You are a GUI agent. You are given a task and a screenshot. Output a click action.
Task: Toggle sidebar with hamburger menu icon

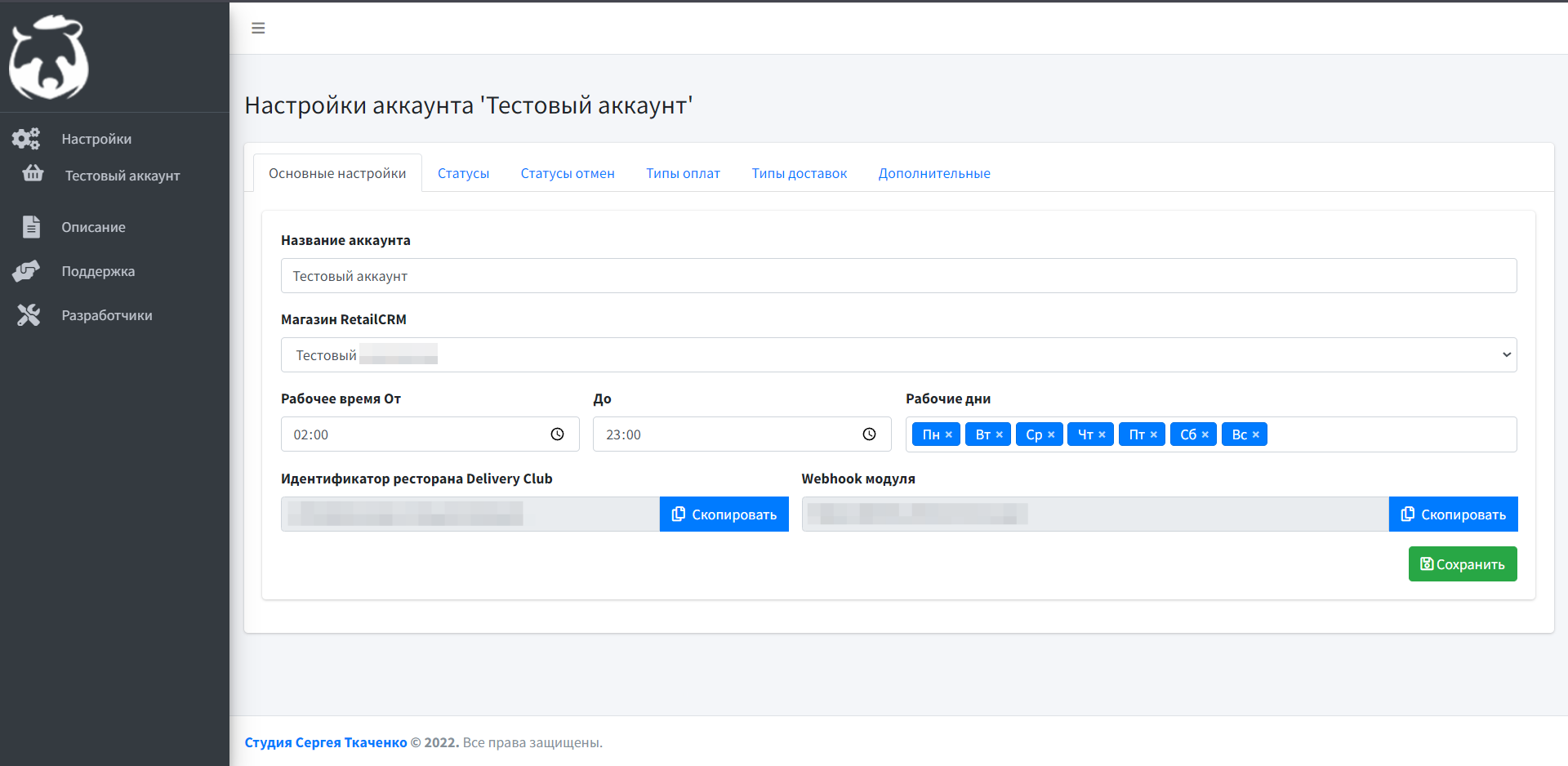click(258, 29)
